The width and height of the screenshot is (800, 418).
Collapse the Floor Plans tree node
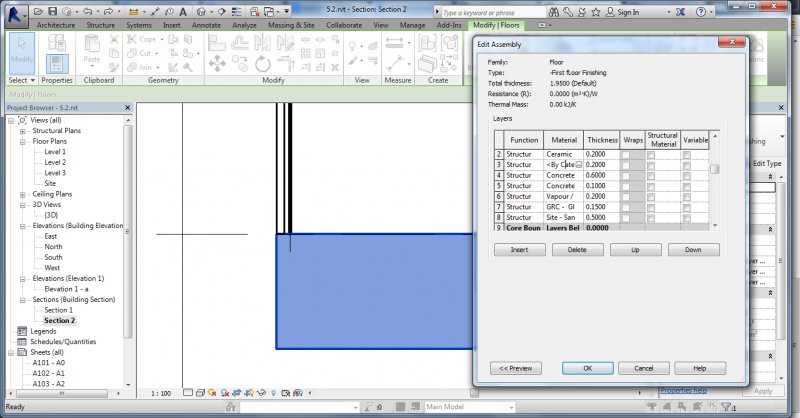pos(22,142)
